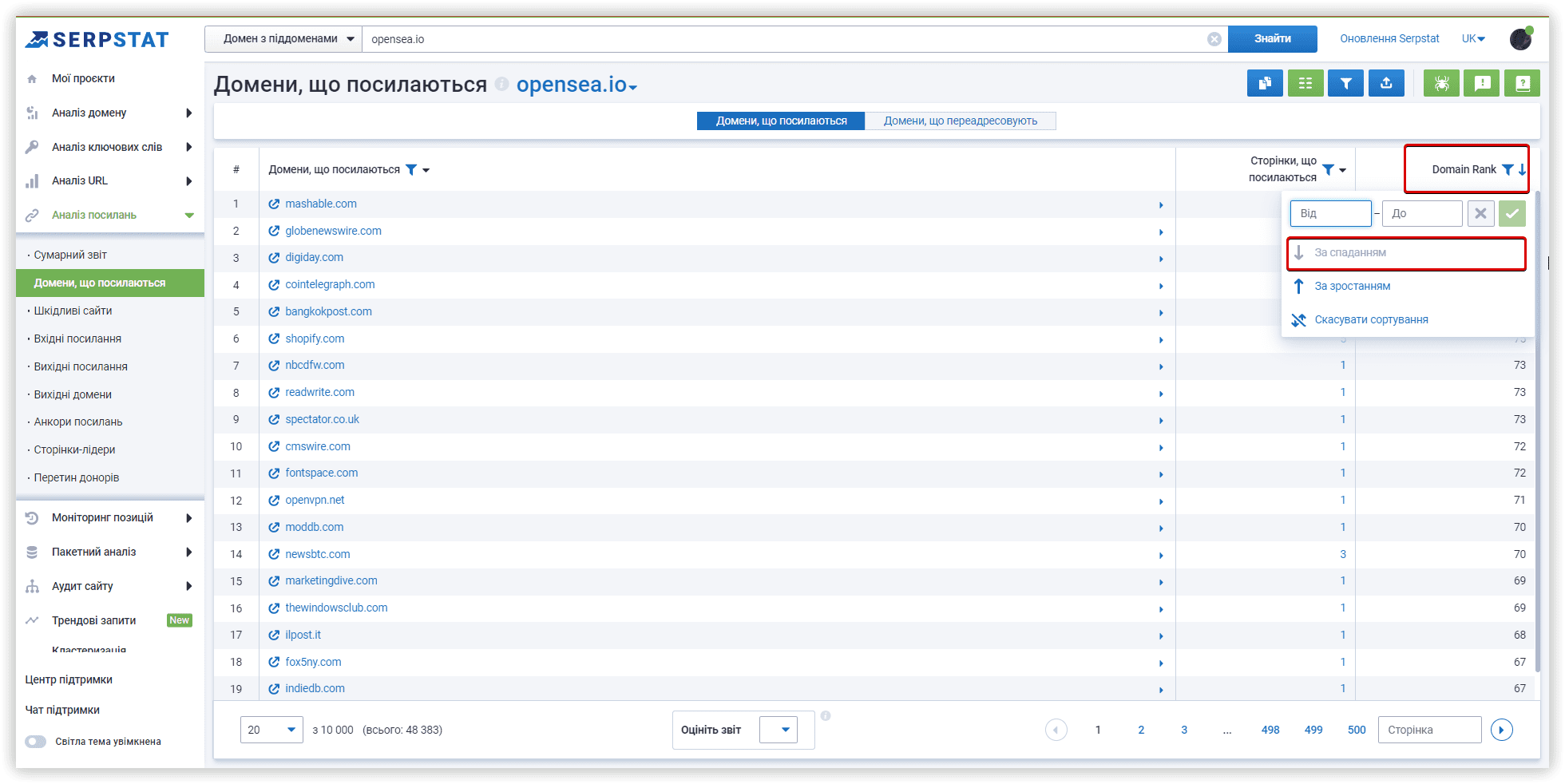
Task: Go to the next page arrow
Action: pos(1502,730)
